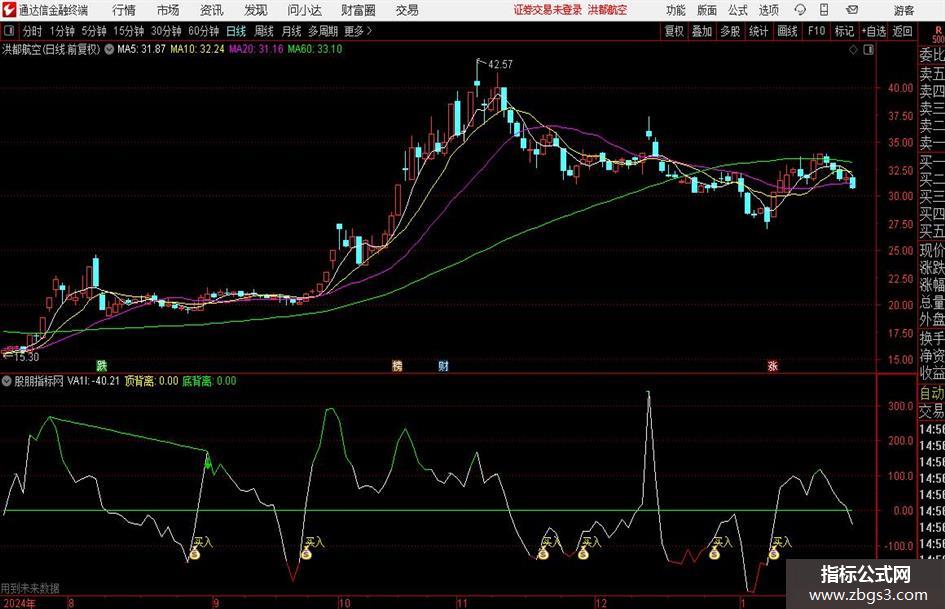
Task: Click the customer service headset icon
Action: [800, 10]
